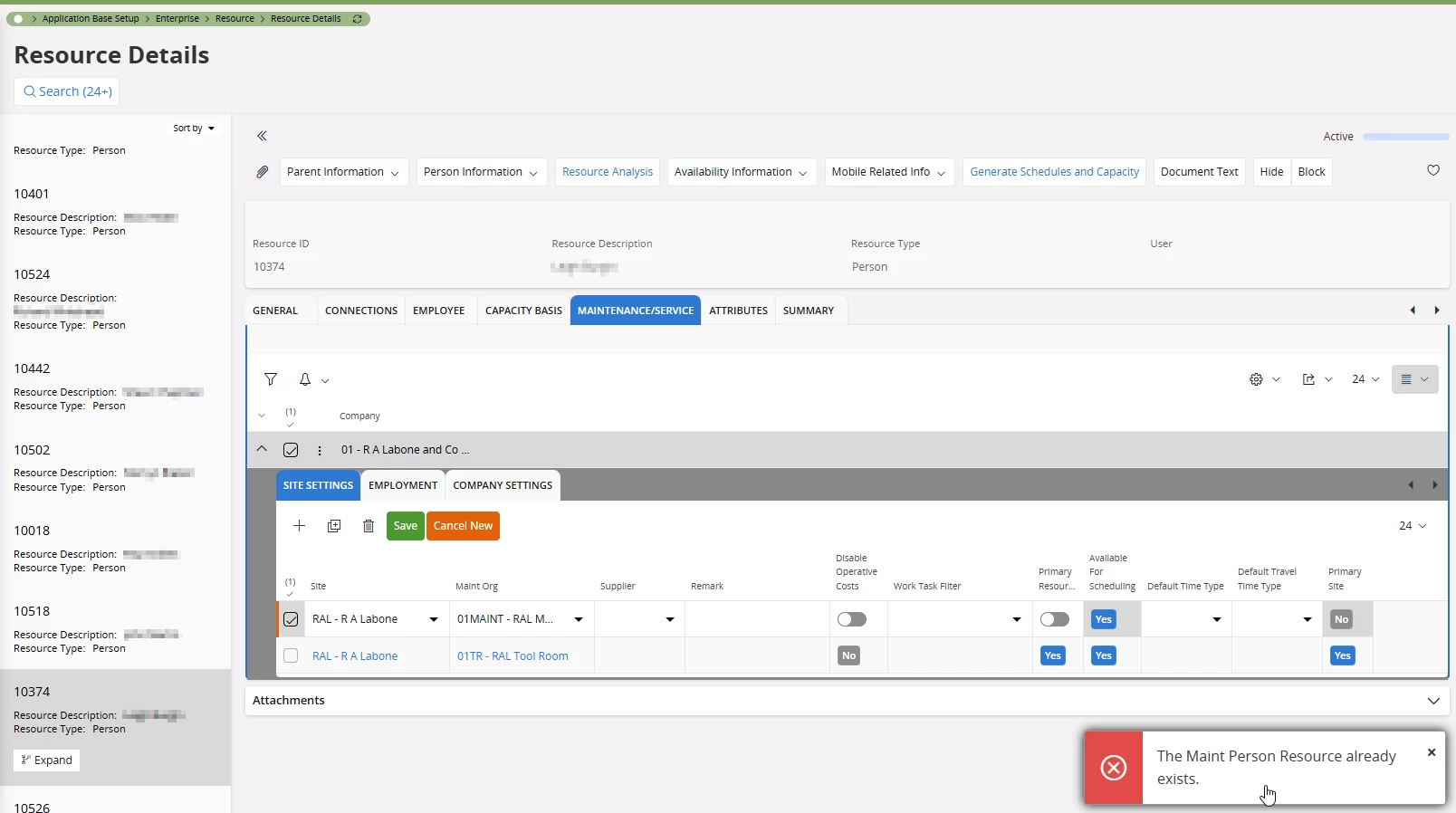Duplicate the selected site settings row

[334, 526]
